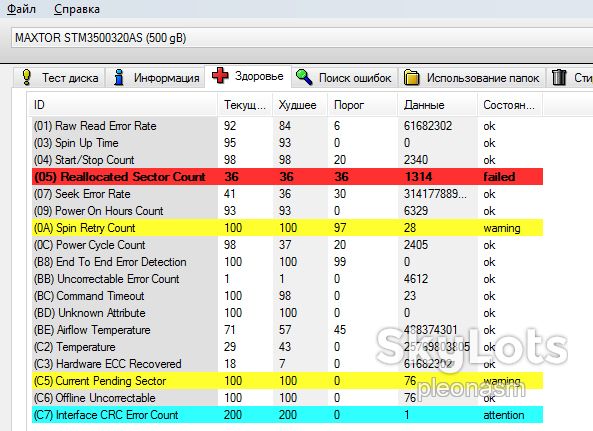Click the 4612 uncorrectable errors value
The image size is (593, 431).
[416, 279]
